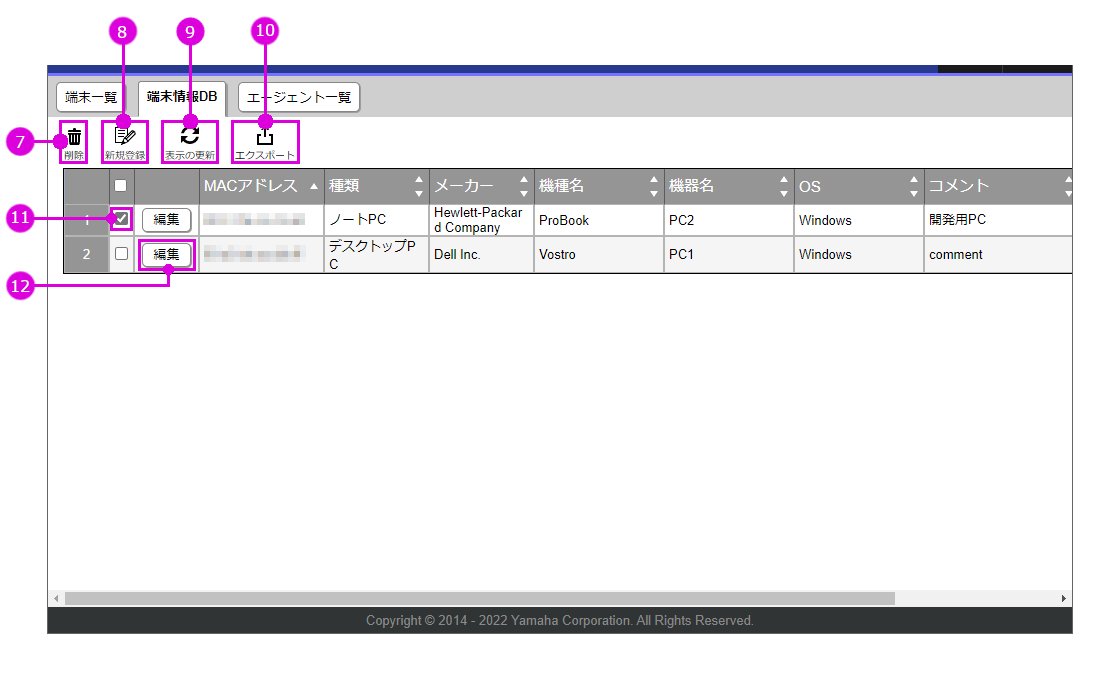Refresh the list via 表示の更新 icon
The height and width of the screenshot is (700, 1120).
pyautogui.click(x=189, y=141)
